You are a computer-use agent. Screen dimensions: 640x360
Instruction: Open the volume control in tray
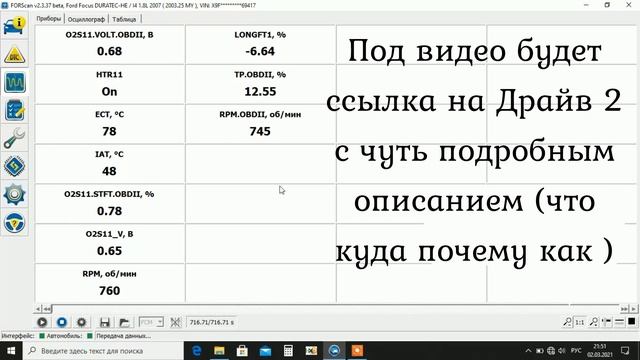click(x=562, y=351)
